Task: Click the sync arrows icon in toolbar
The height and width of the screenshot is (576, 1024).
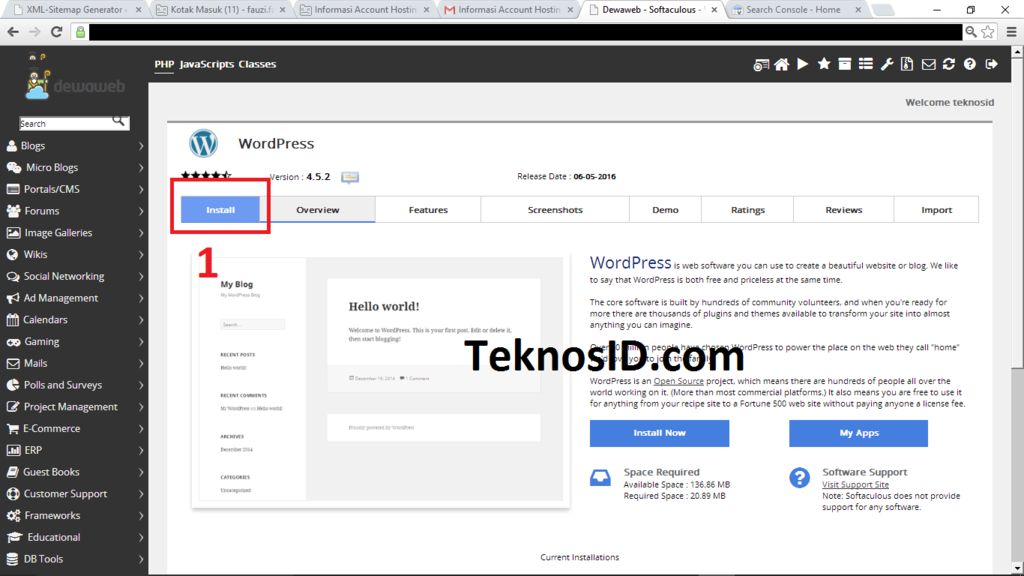Action: [949, 64]
